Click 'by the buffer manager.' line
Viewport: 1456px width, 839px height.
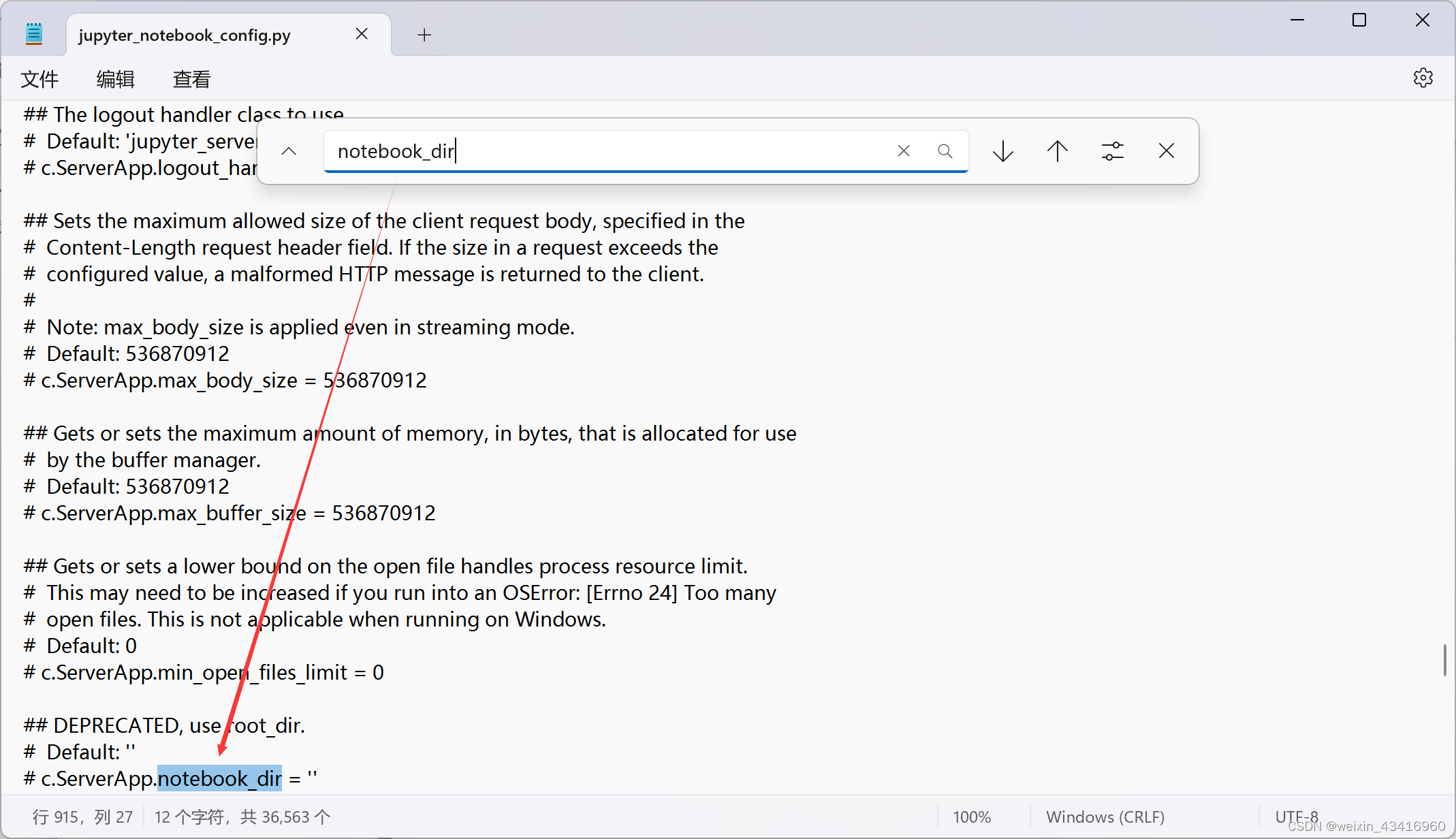point(142,460)
